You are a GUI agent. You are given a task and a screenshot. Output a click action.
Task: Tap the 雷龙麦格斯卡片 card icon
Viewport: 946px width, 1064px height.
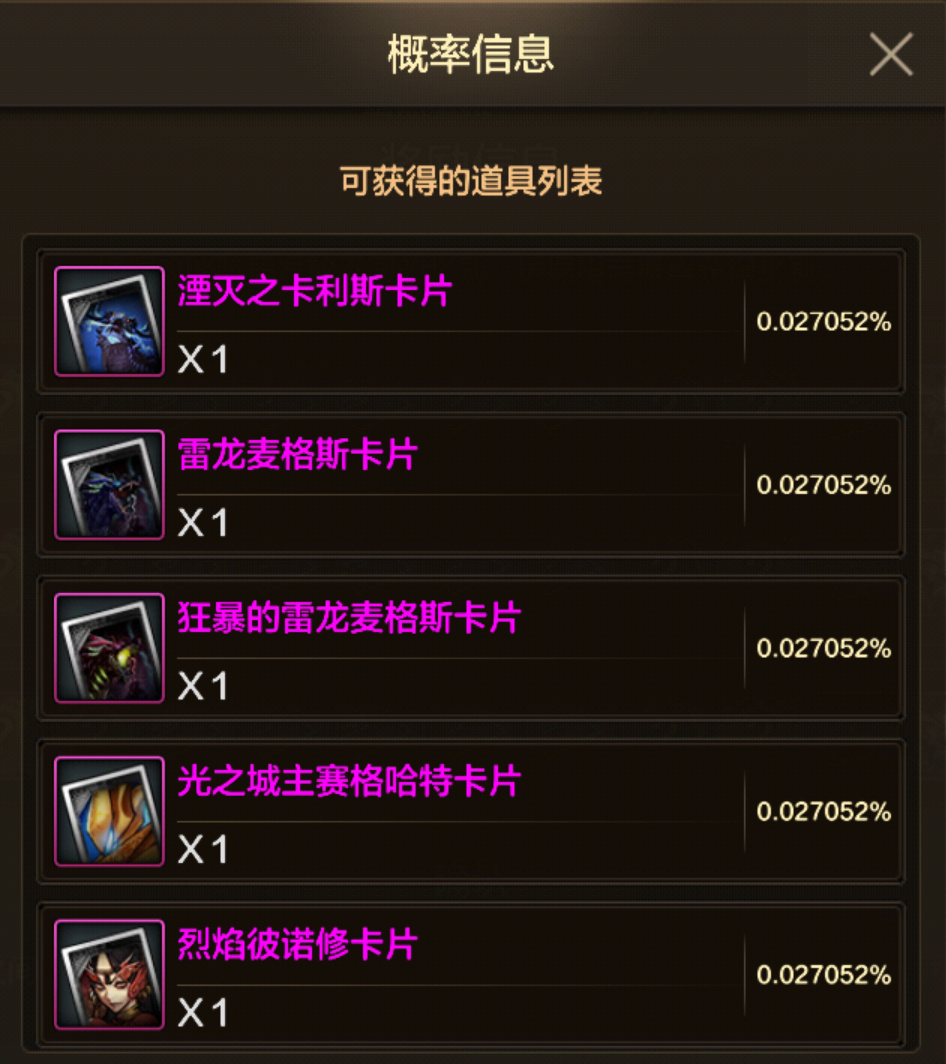109,484
